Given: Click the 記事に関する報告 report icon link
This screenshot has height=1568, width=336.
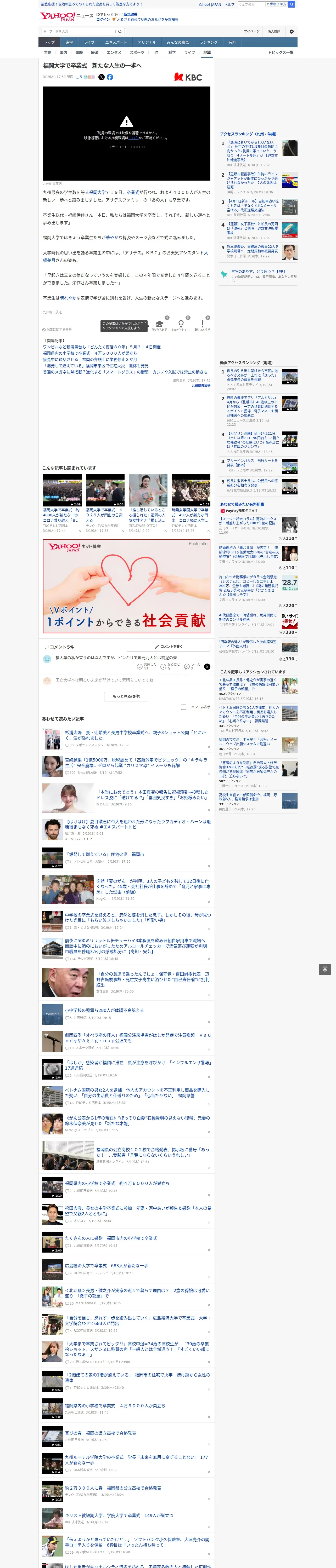Looking at the screenshot, I should tap(57, 329).
